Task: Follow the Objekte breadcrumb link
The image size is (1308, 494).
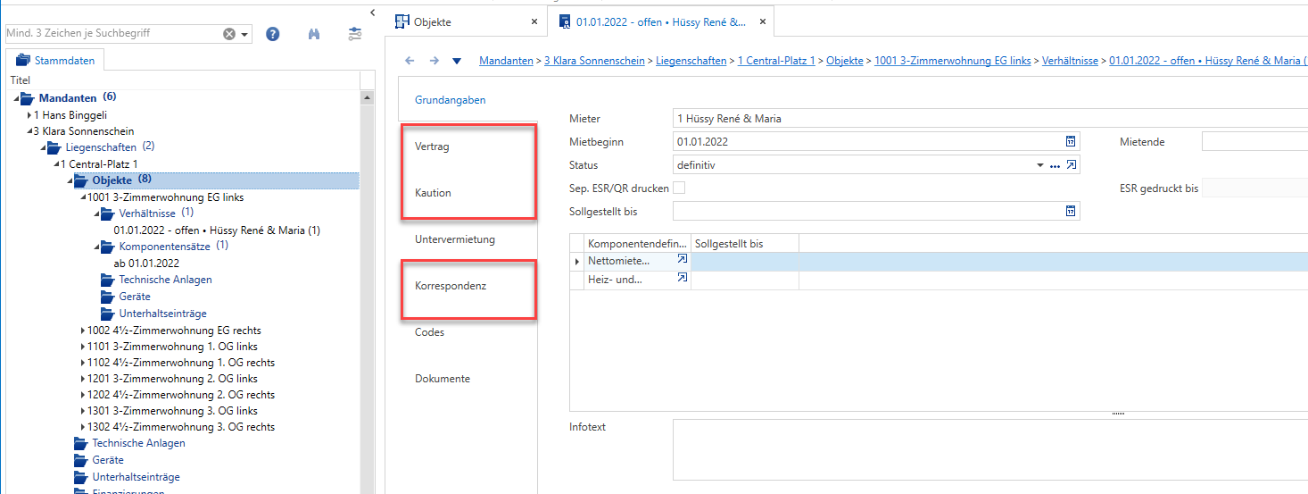Action: 845,61
